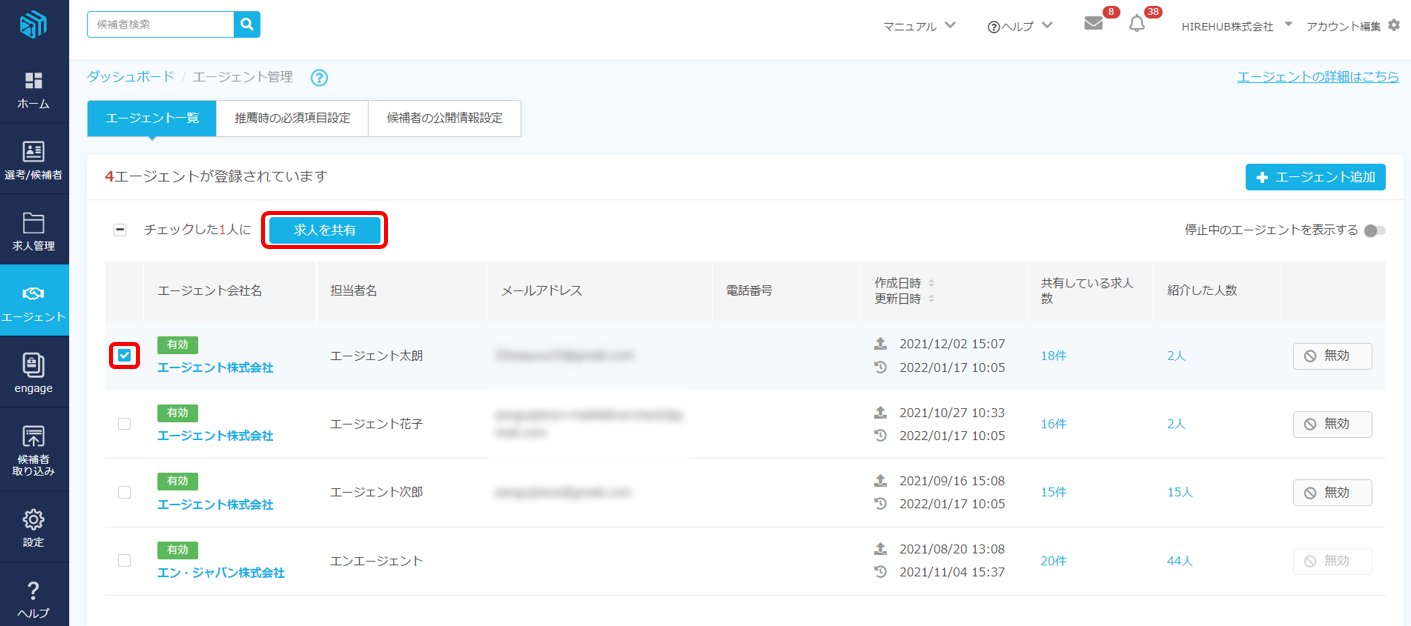Click the エージェント追加 button
Screen dimensions: 1411x626
[1315, 177]
